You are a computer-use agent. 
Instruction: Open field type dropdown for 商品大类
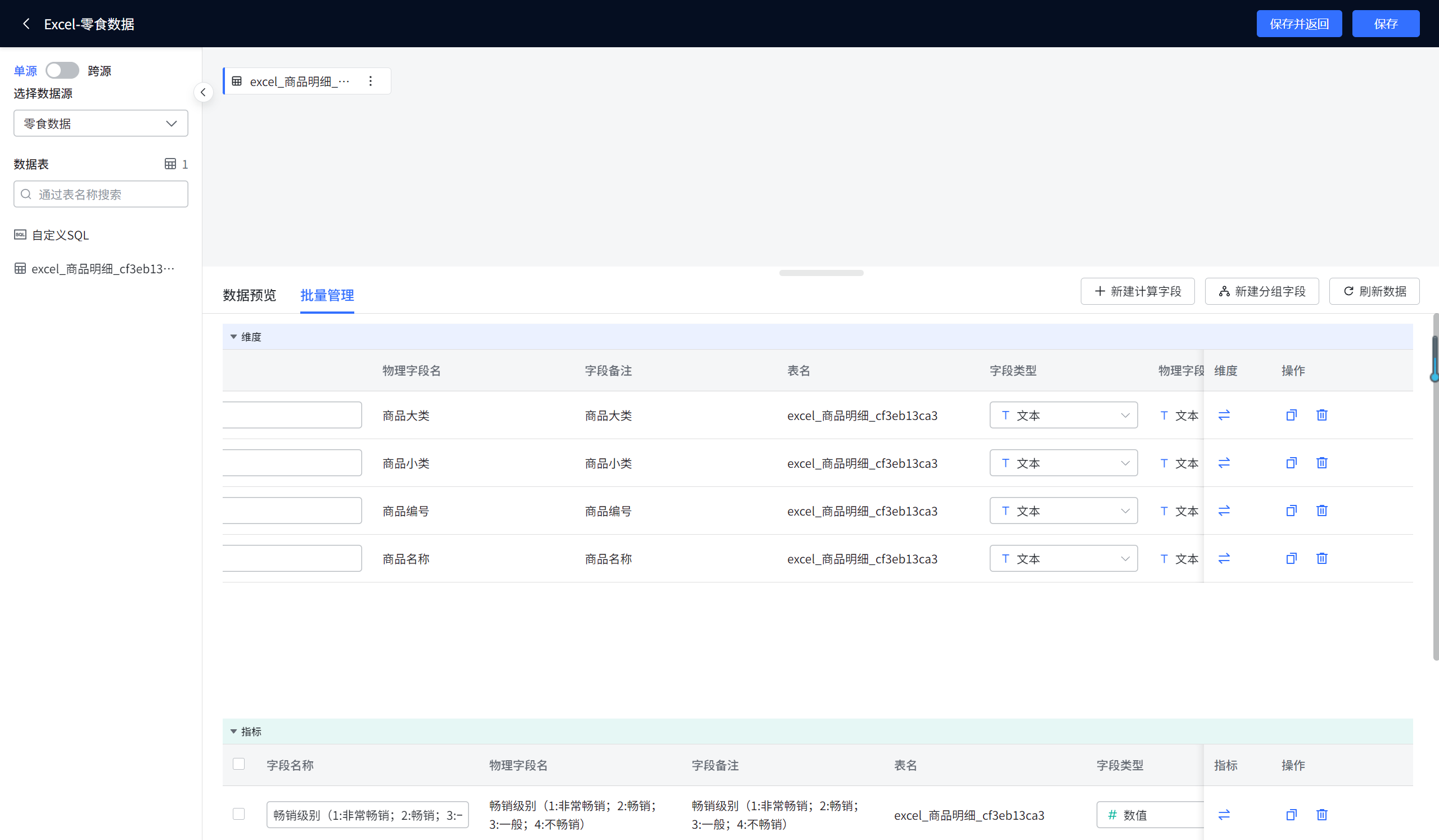click(x=1063, y=415)
